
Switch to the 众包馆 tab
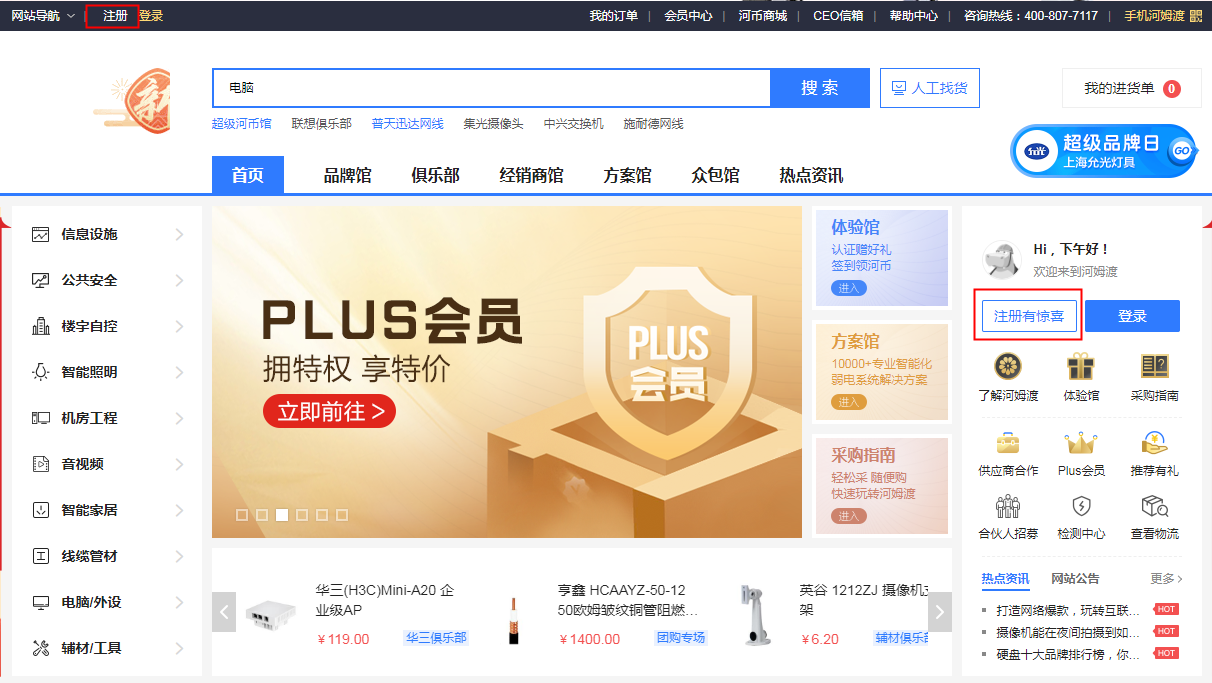pyautogui.click(x=715, y=176)
